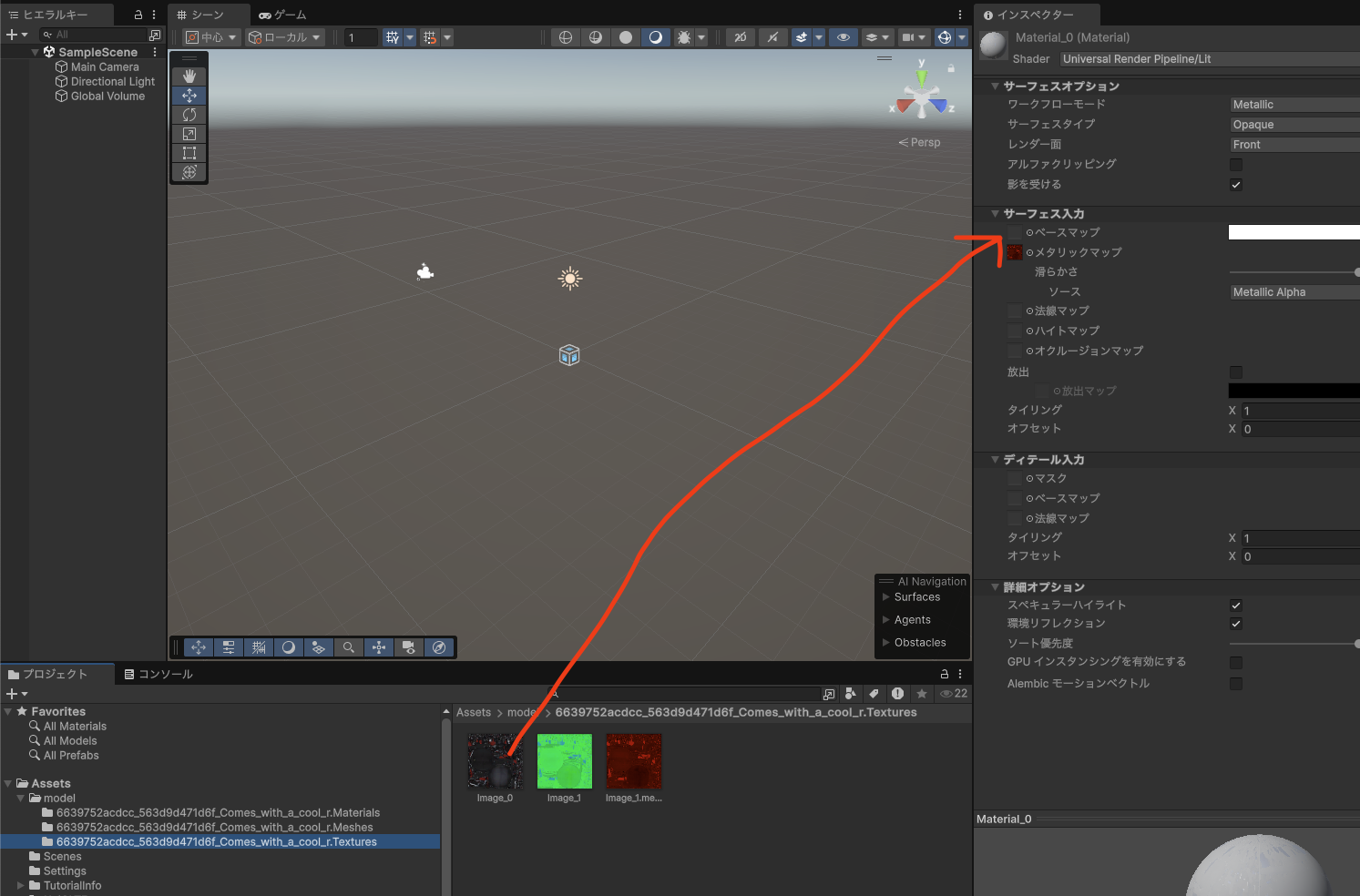Click the Assets breadcrumb link
The image size is (1360, 896).
[473, 712]
